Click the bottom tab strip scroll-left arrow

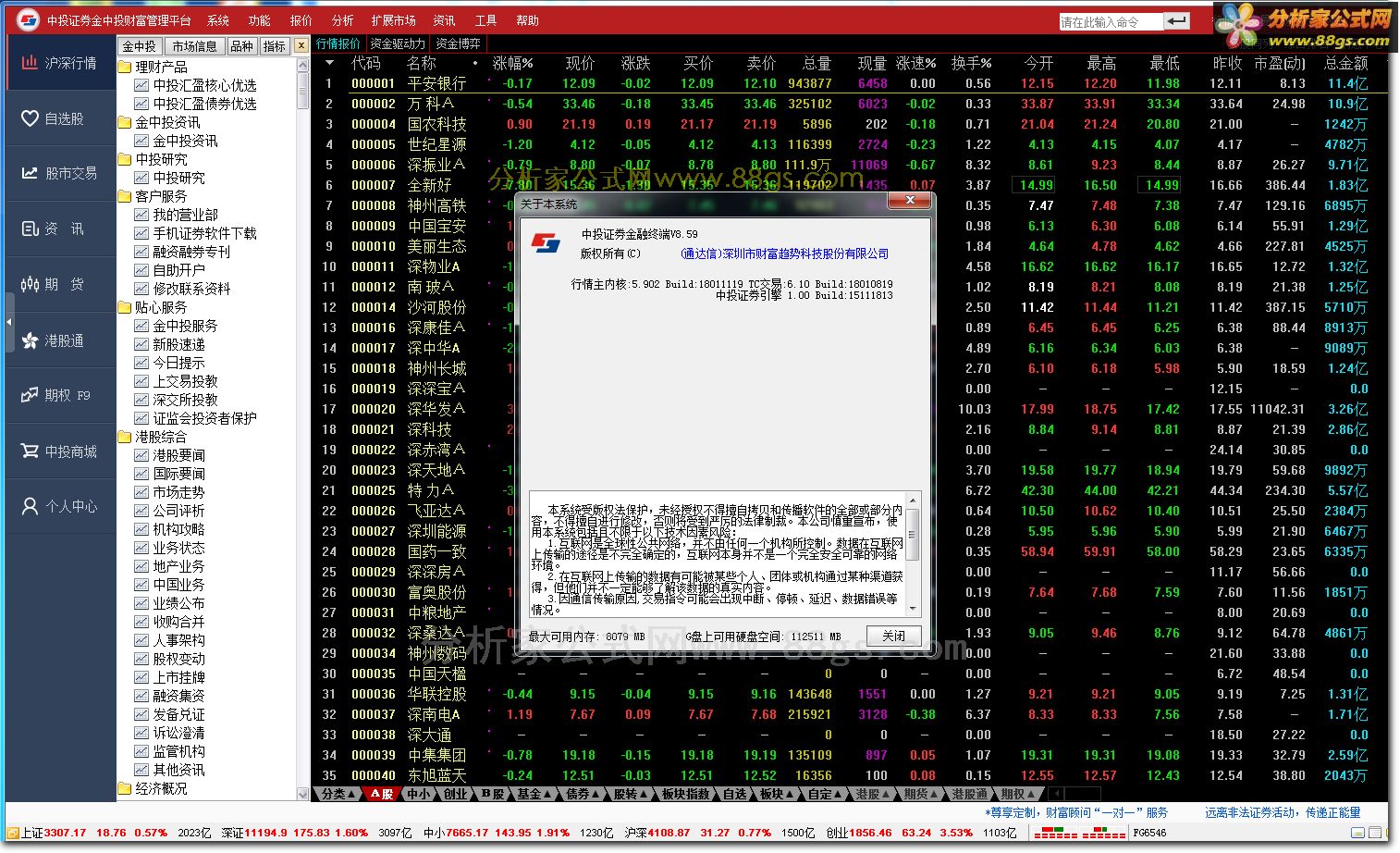[1056, 794]
